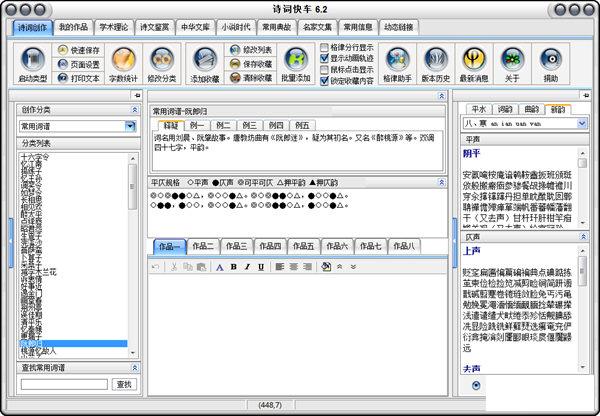Click the 启动类型 launch type icon

coord(33,64)
